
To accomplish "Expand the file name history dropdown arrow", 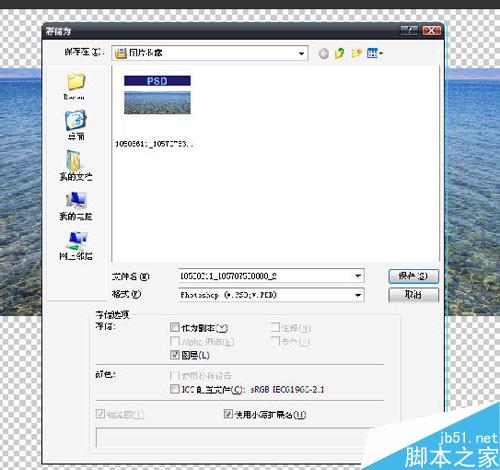I will click(x=358, y=276).
